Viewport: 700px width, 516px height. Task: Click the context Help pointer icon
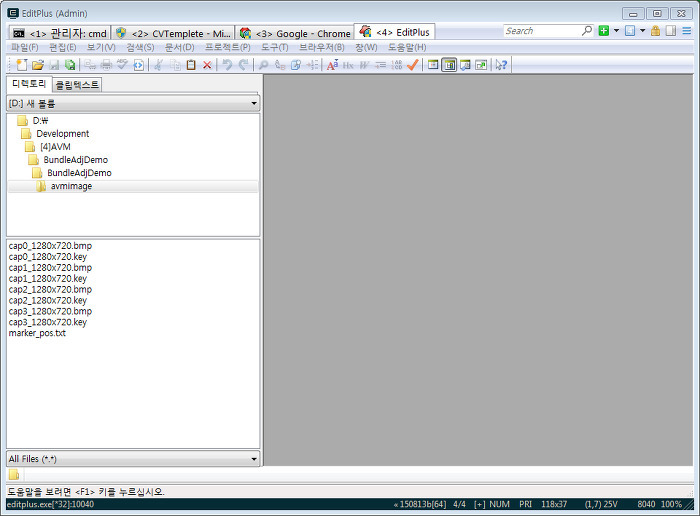[501, 65]
